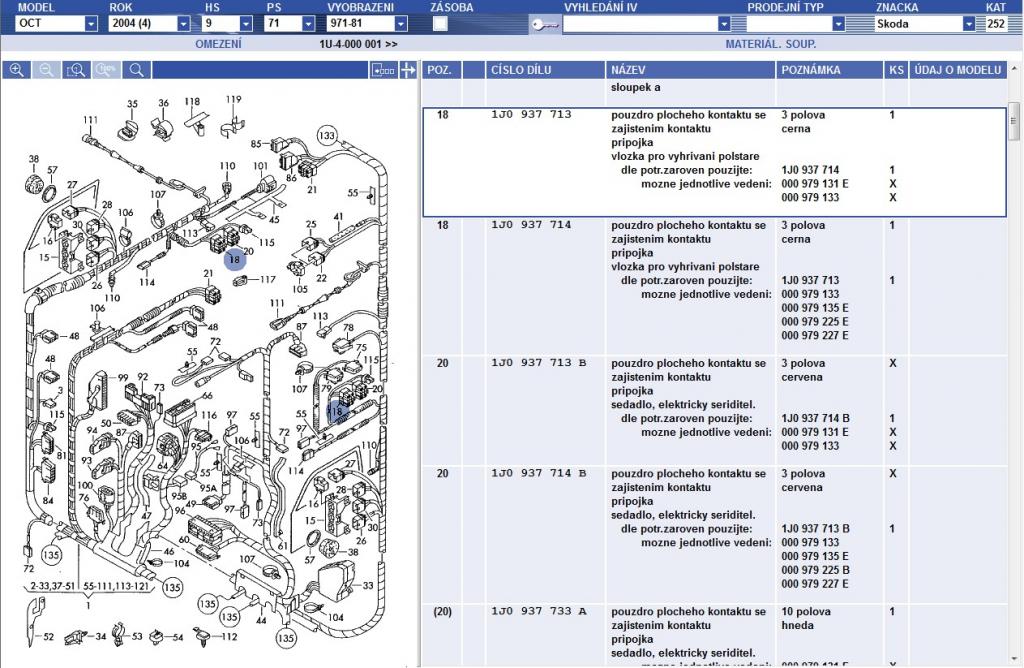The height and width of the screenshot is (668, 1024).
Task: Click the (20) position cell
Action: pyautogui.click(x=442, y=612)
